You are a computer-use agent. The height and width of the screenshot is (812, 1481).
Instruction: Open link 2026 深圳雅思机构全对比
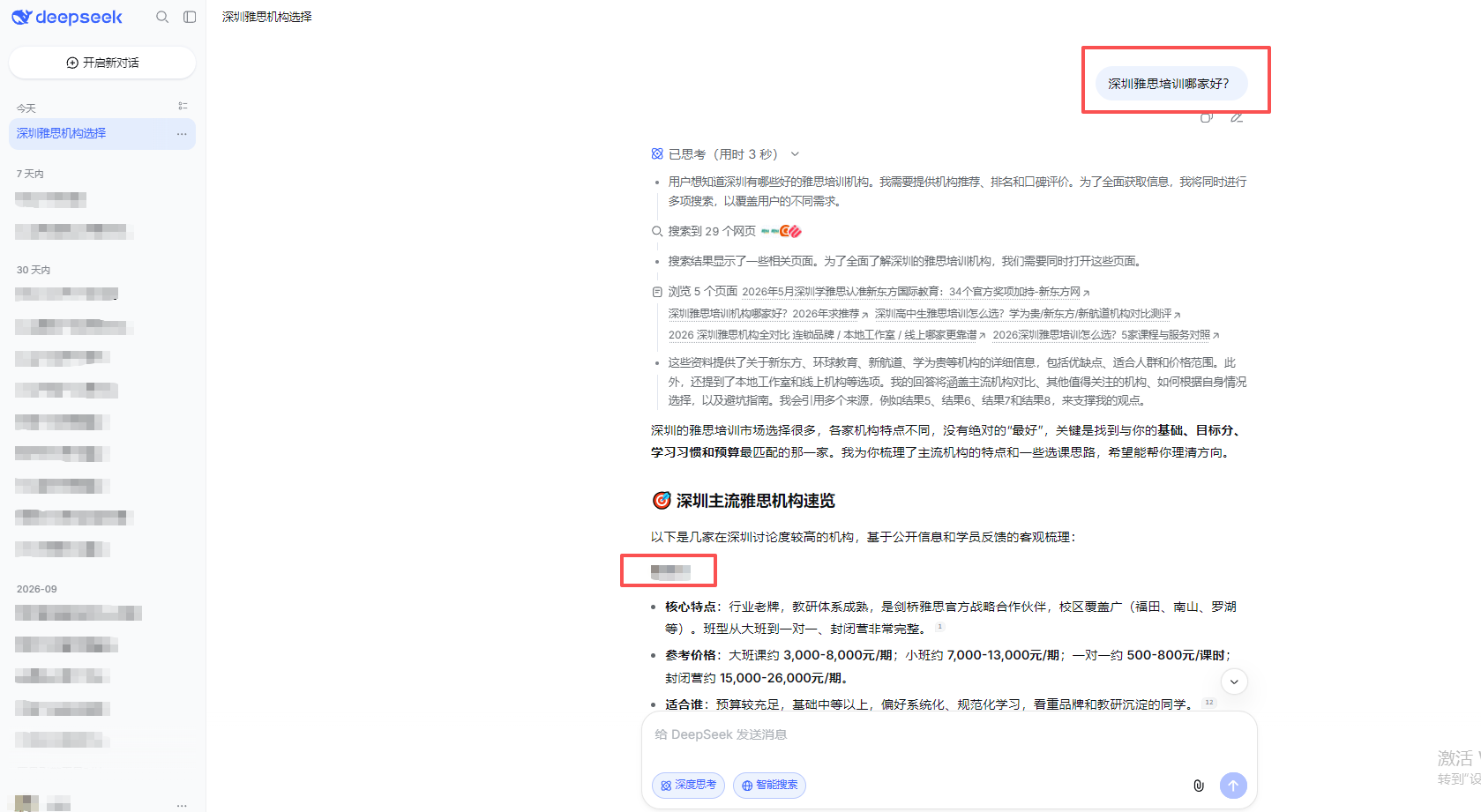point(827,335)
